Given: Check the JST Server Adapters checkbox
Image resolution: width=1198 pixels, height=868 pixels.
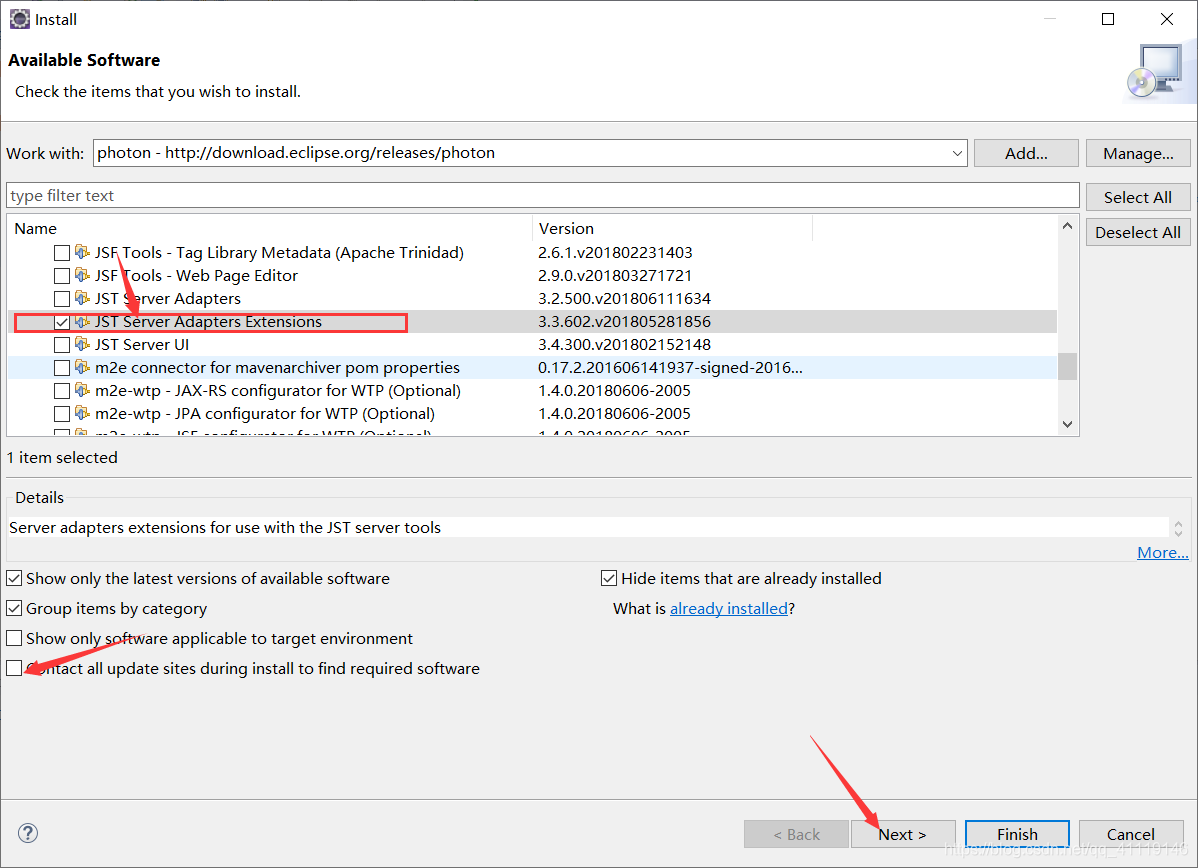Looking at the screenshot, I should [62, 299].
